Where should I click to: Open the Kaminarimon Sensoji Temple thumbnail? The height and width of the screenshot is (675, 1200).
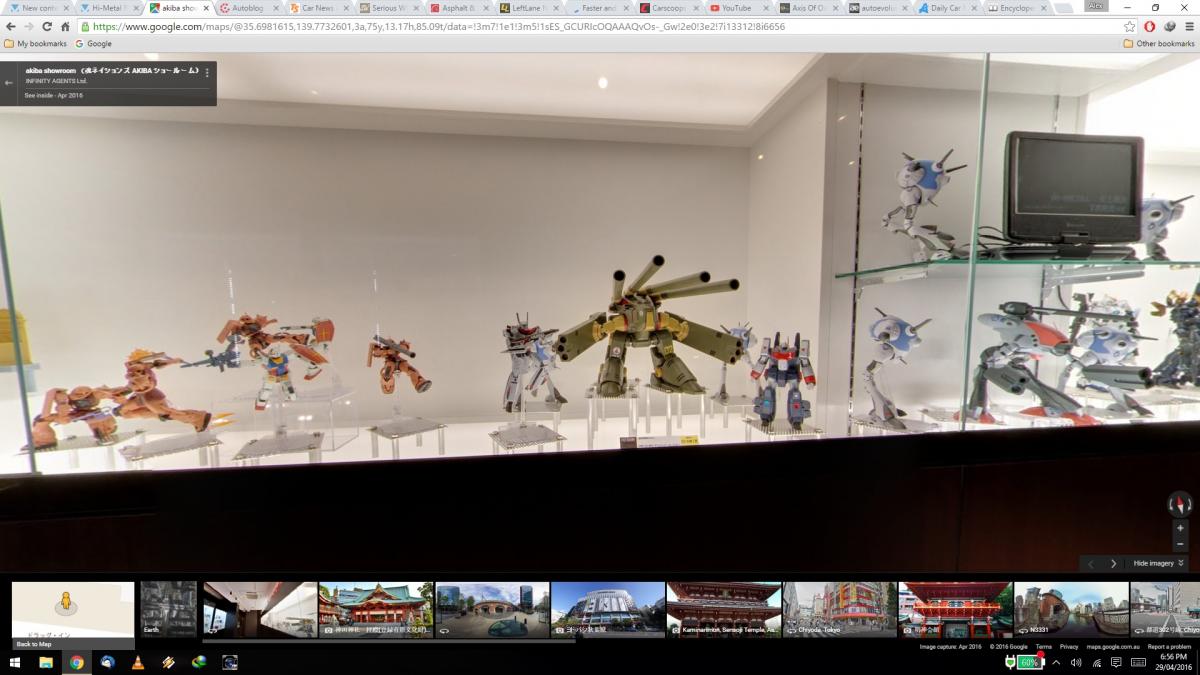click(723, 610)
